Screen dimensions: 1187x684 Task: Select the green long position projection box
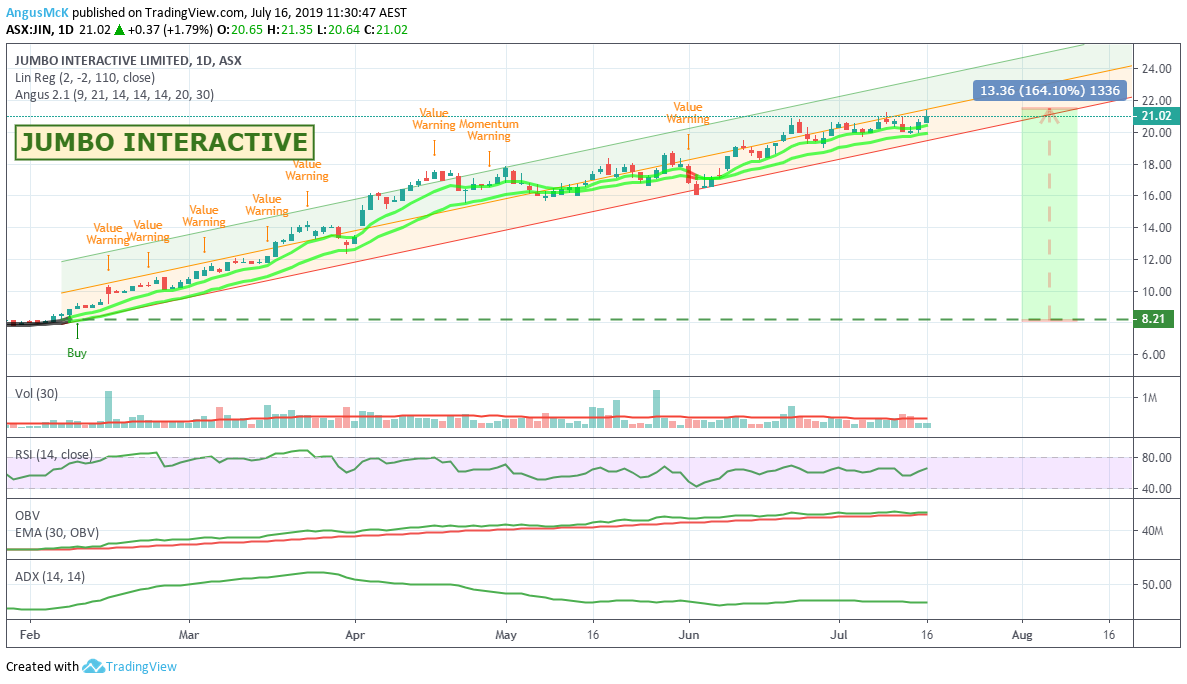(1049, 213)
